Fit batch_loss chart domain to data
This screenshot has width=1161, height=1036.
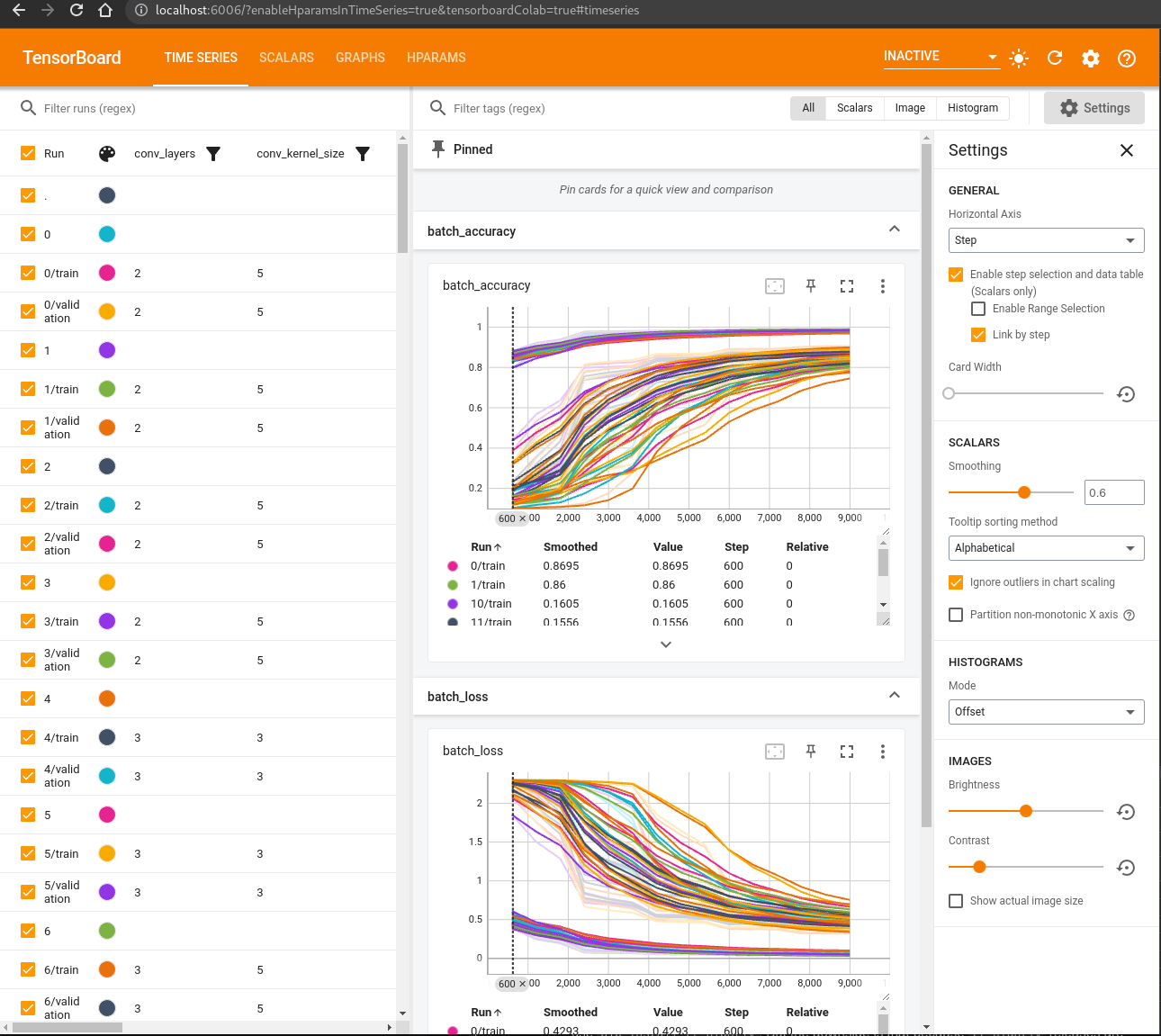pyautogui.click(x=775, y=752)
